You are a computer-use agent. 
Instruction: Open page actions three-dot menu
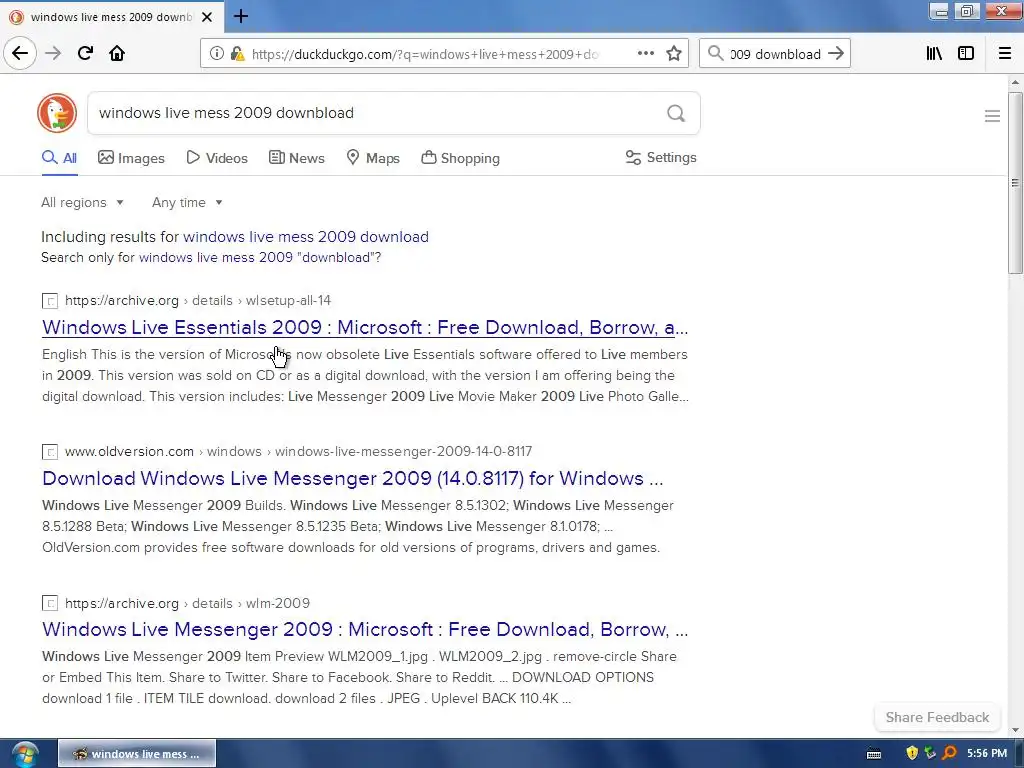[x=645, y=54]
